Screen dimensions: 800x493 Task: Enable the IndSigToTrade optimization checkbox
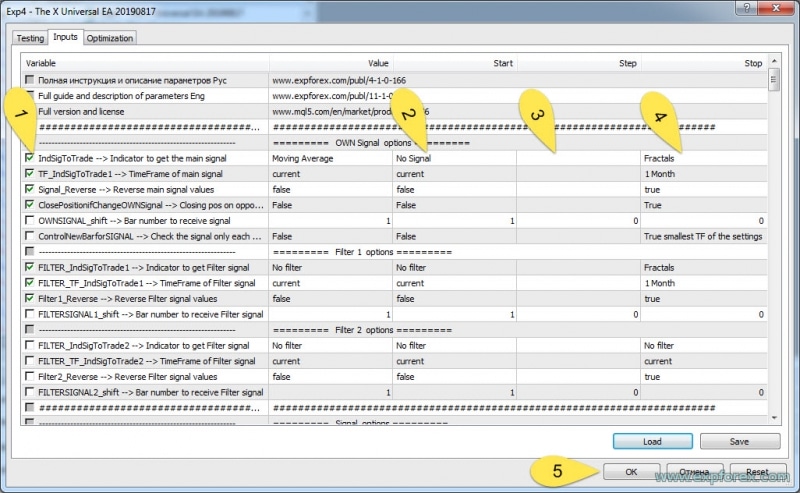(31, 158)
